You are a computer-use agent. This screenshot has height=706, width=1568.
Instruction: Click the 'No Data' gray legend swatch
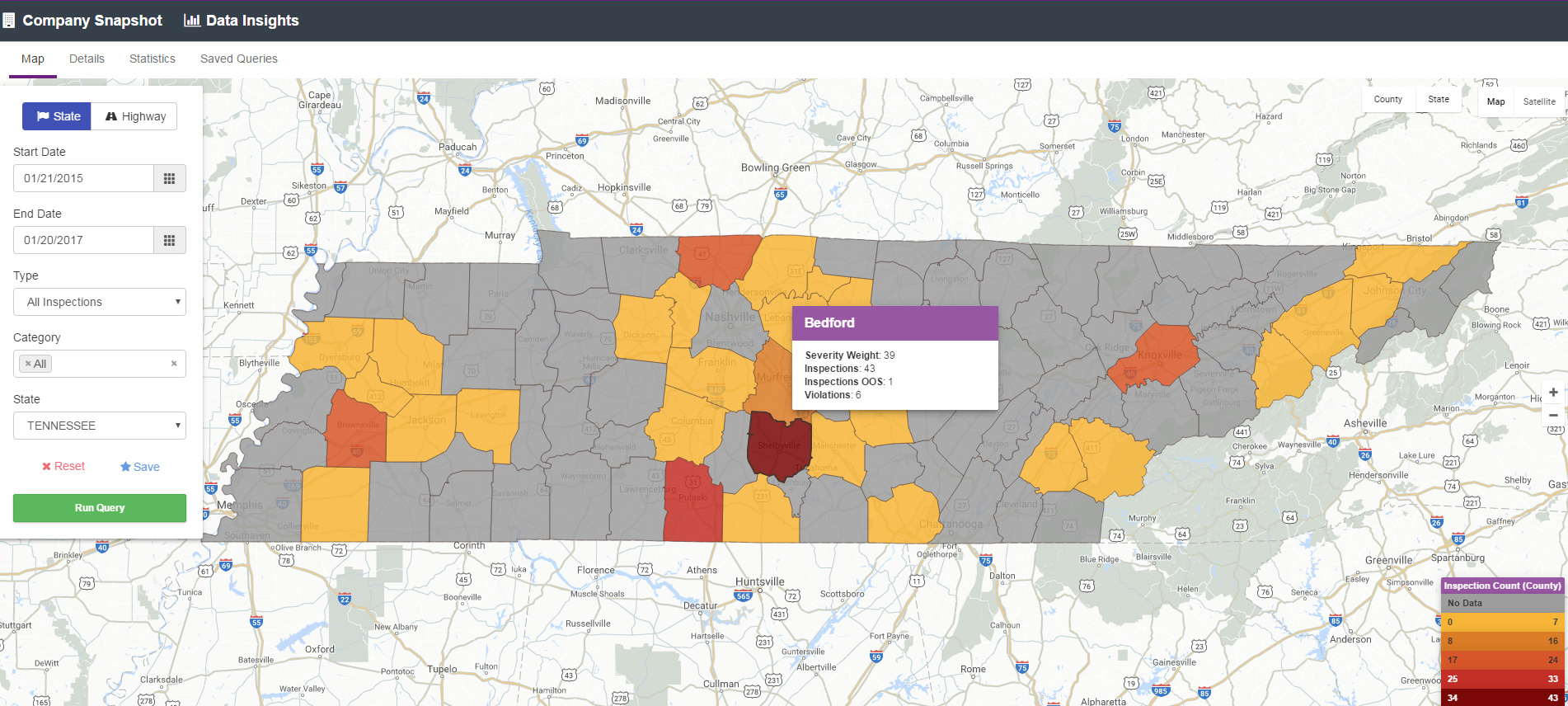tap(1502, 603)
